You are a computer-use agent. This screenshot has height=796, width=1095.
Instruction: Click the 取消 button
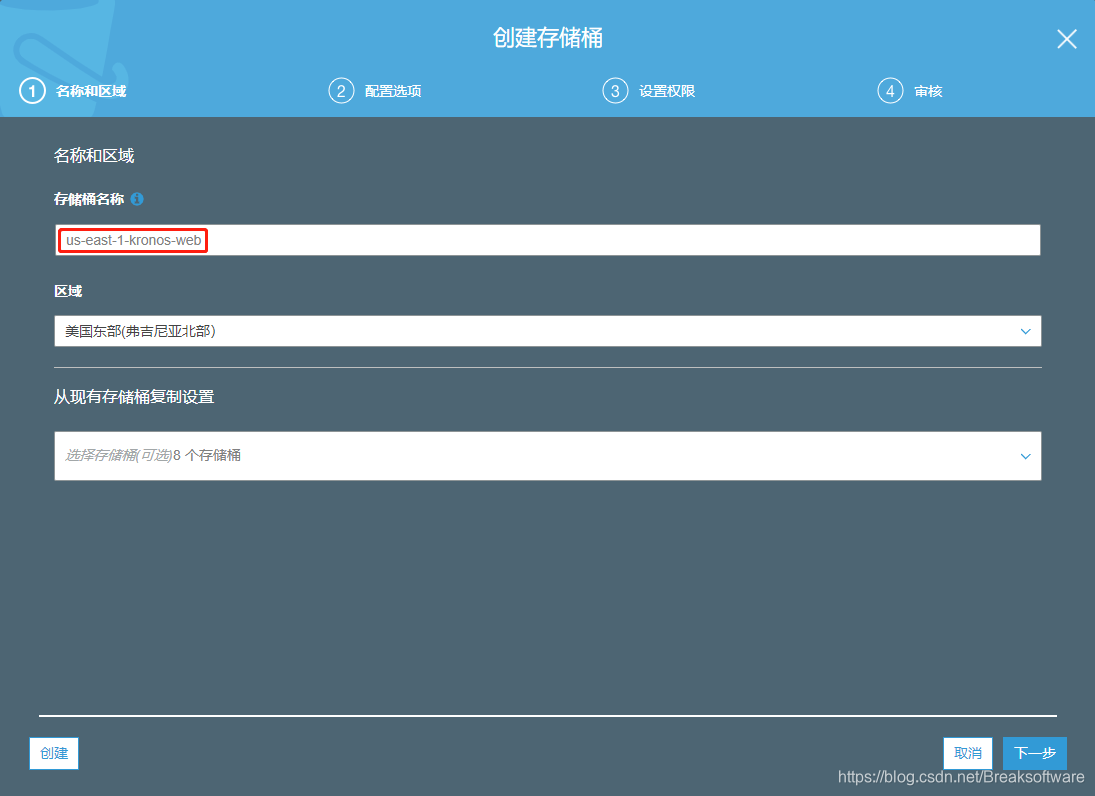[x=968, y=753]
